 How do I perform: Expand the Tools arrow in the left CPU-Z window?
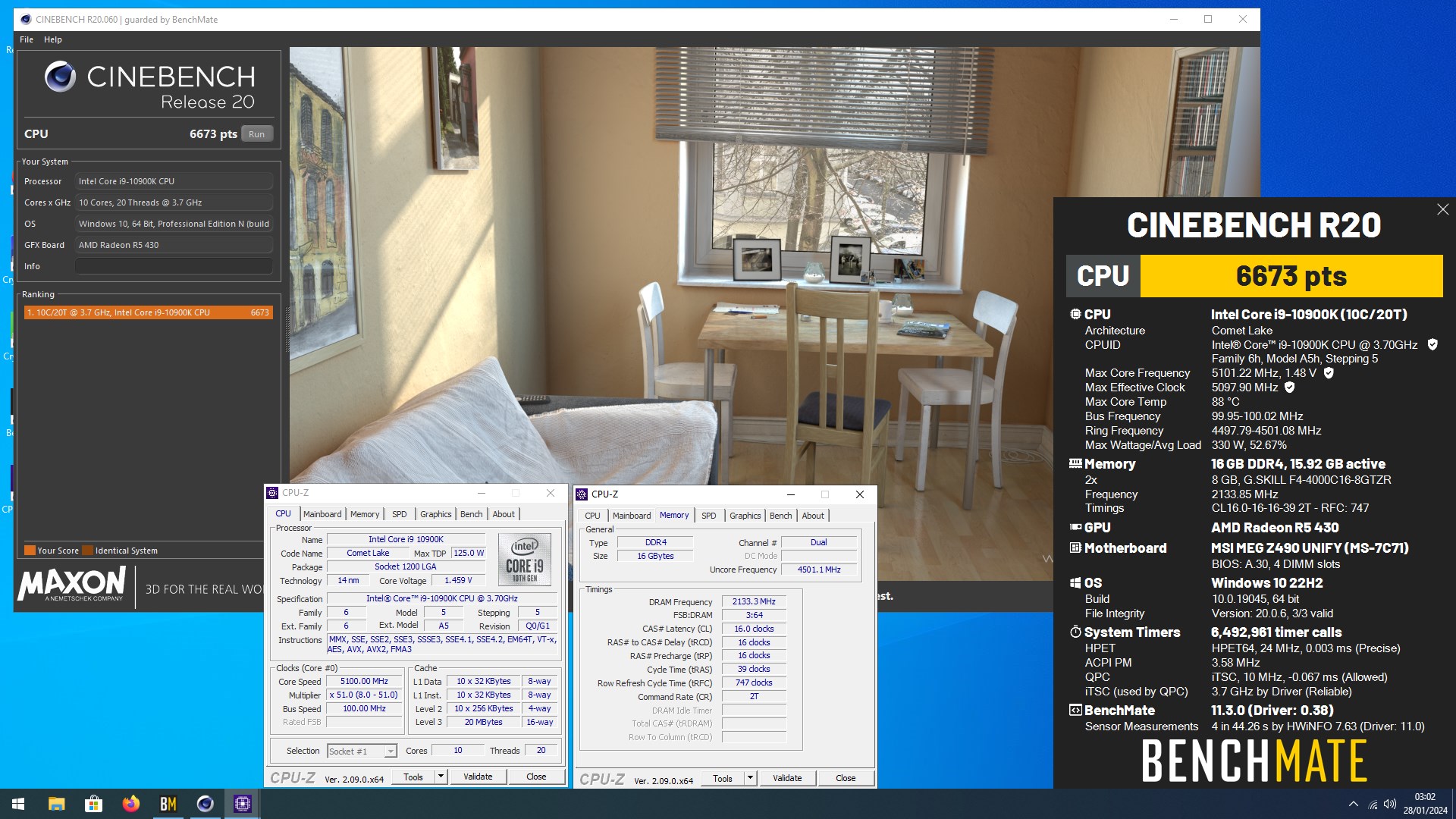[441, 777]
